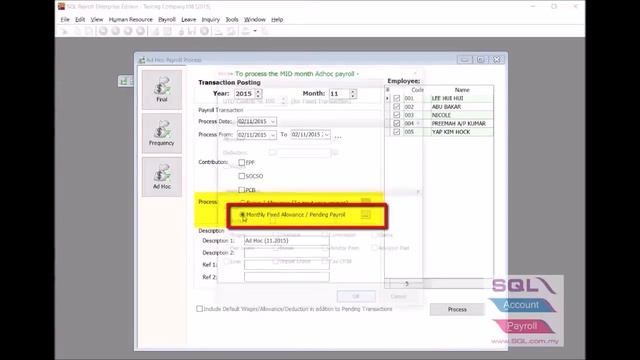Open the Inquiry menu

[x=211, y=19]
